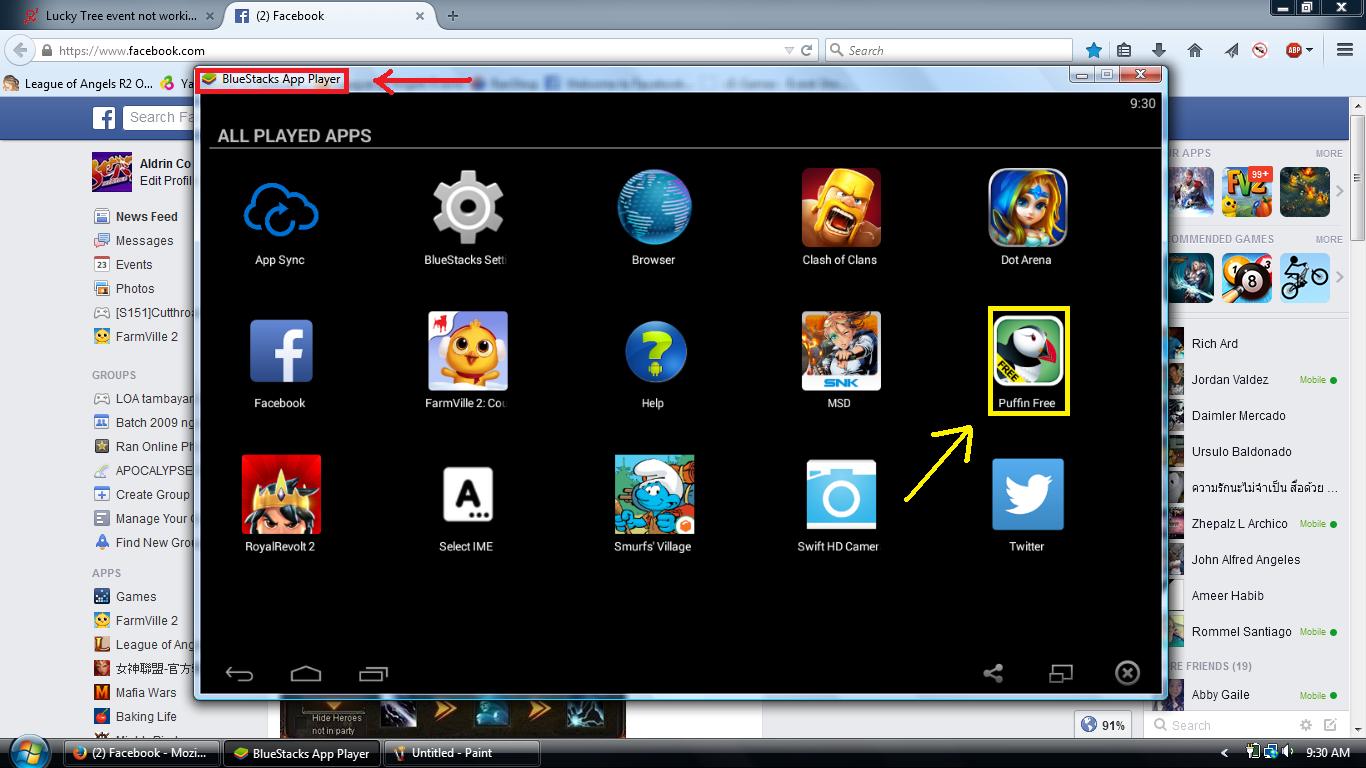Launch Clash of Clans

coord(840,208)
